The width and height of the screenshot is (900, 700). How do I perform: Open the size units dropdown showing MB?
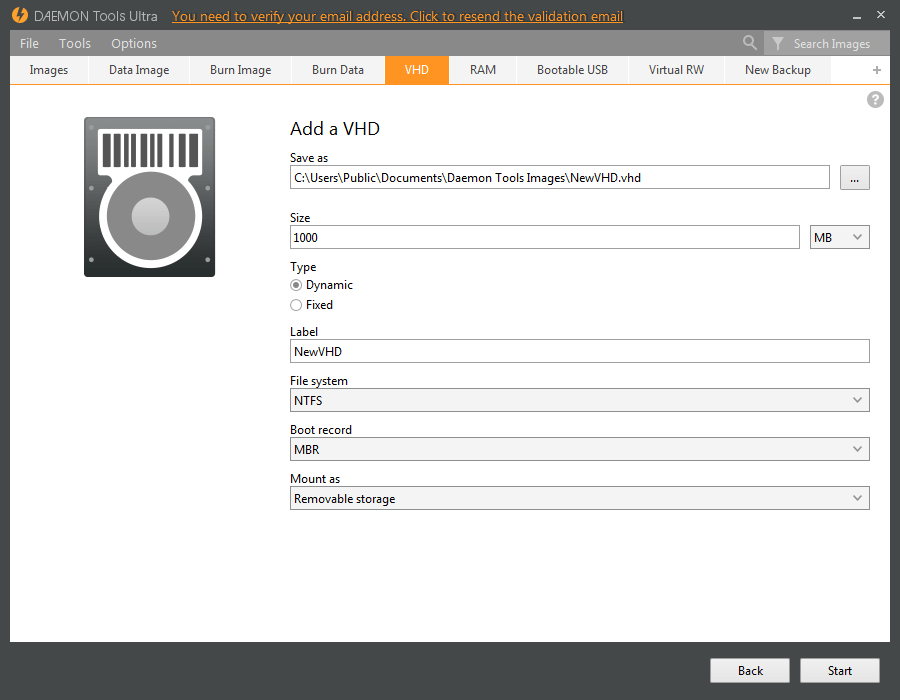tap(839, 236)
